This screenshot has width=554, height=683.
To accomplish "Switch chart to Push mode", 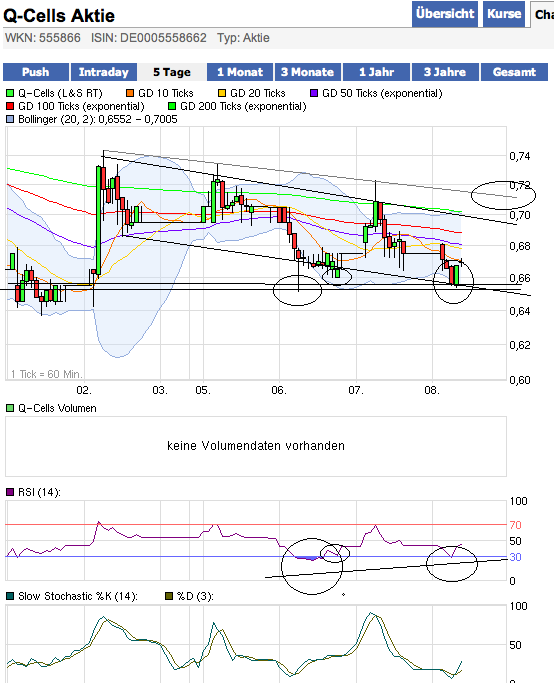I will [36, 72].
